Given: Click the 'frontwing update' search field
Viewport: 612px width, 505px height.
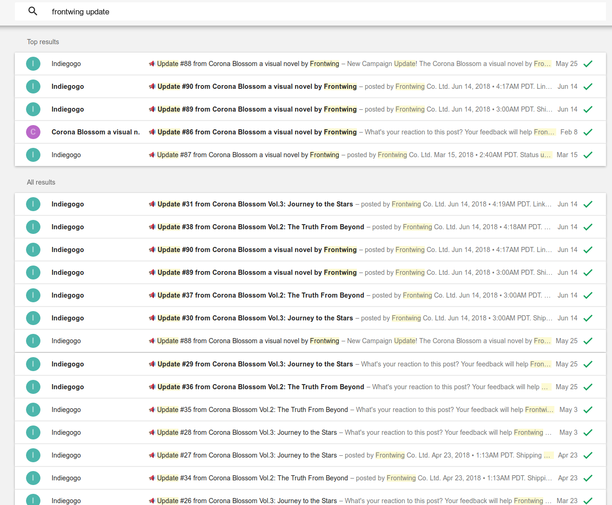Looking at the screenshot, I should (300, 12).
